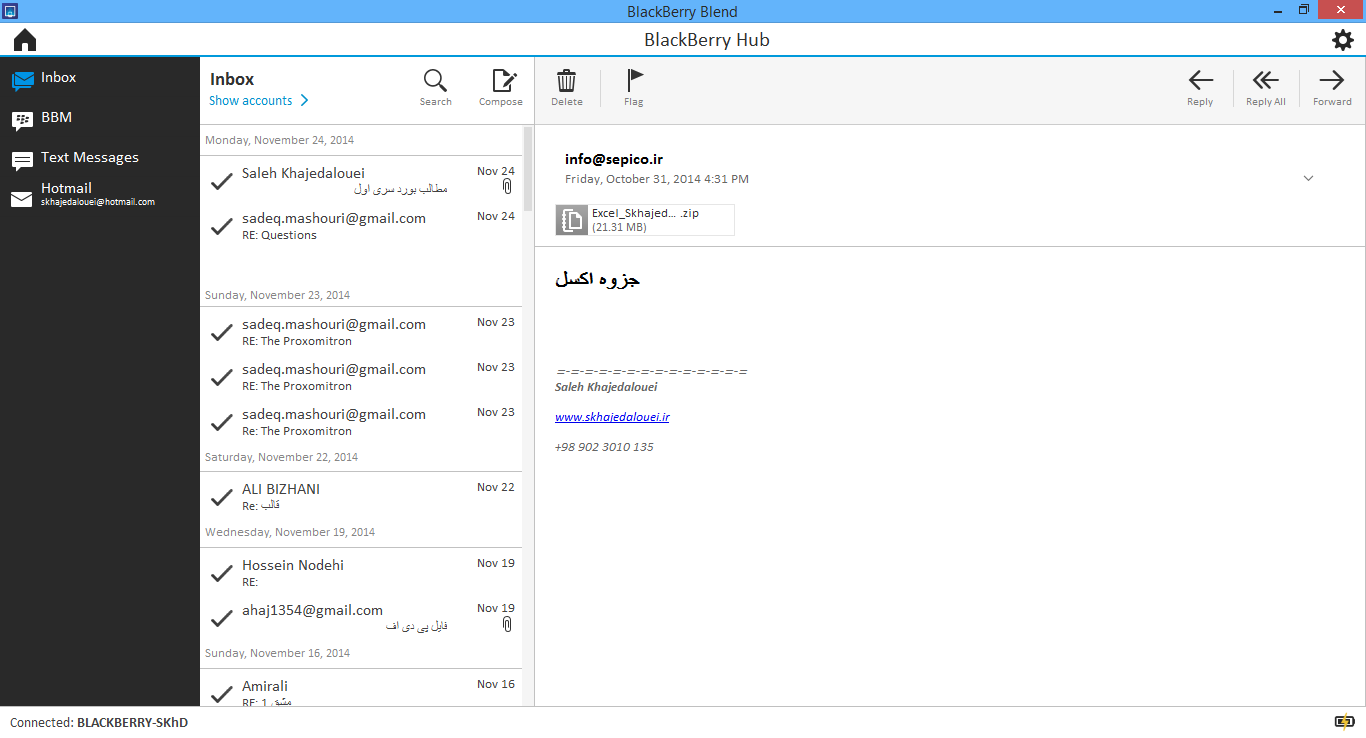Click the Reply All arrow icon

point(1265,82)
